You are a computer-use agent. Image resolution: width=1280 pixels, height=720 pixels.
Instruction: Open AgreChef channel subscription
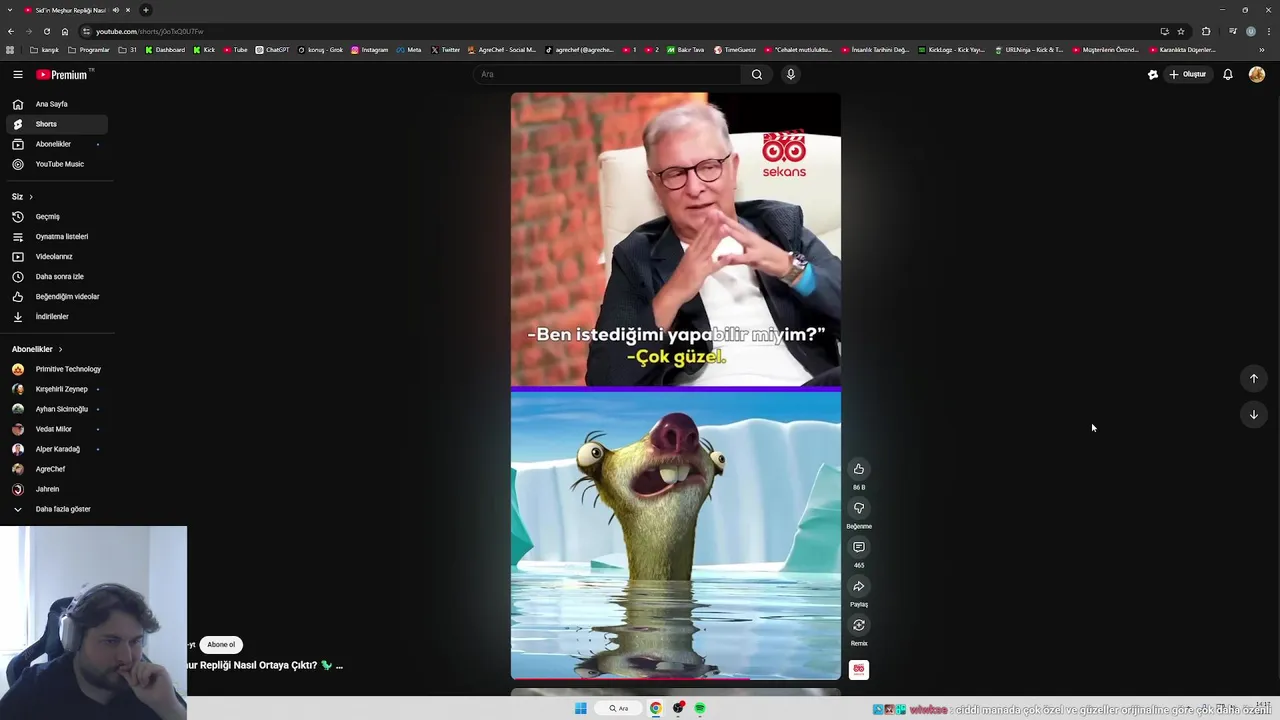coord(56,469)
